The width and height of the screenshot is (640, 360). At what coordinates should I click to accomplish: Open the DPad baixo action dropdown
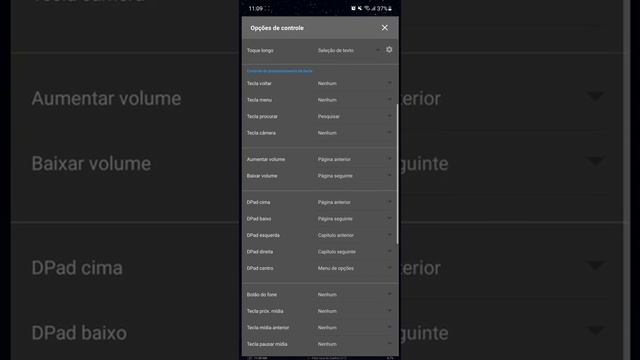[x=354, y=219]
